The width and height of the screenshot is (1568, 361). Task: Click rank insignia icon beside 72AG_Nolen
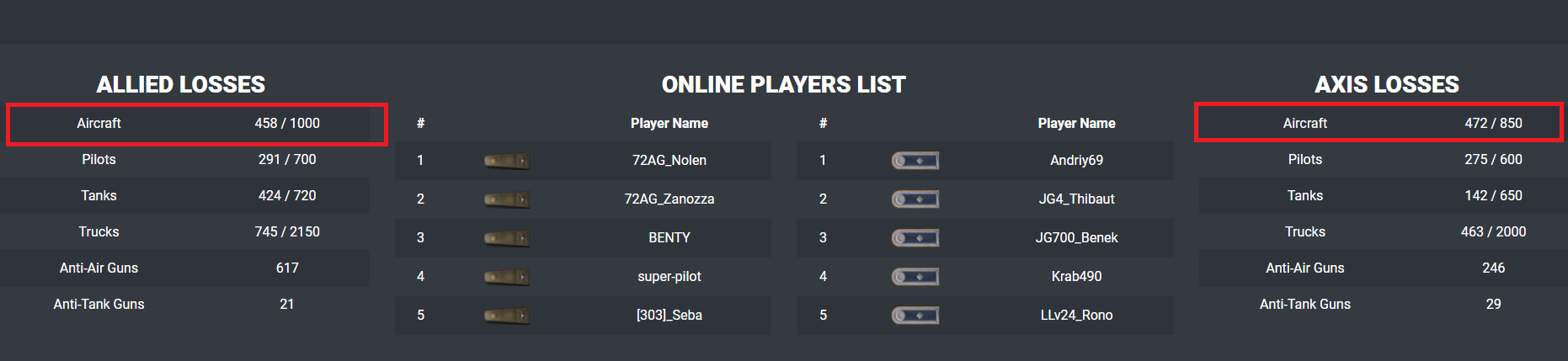tap(506, 161)
